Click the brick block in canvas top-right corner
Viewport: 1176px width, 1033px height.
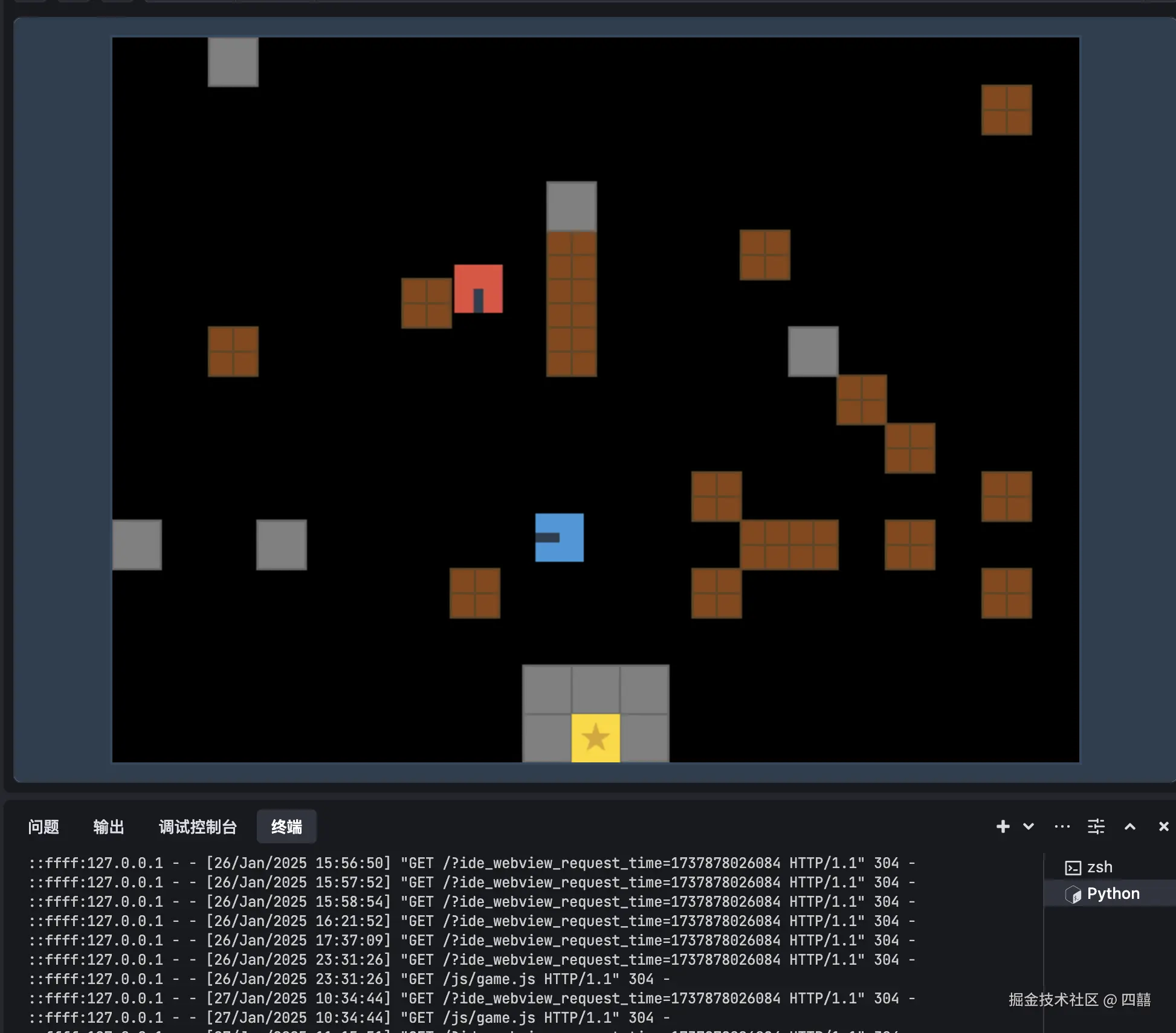click(x=1006, y=110)
